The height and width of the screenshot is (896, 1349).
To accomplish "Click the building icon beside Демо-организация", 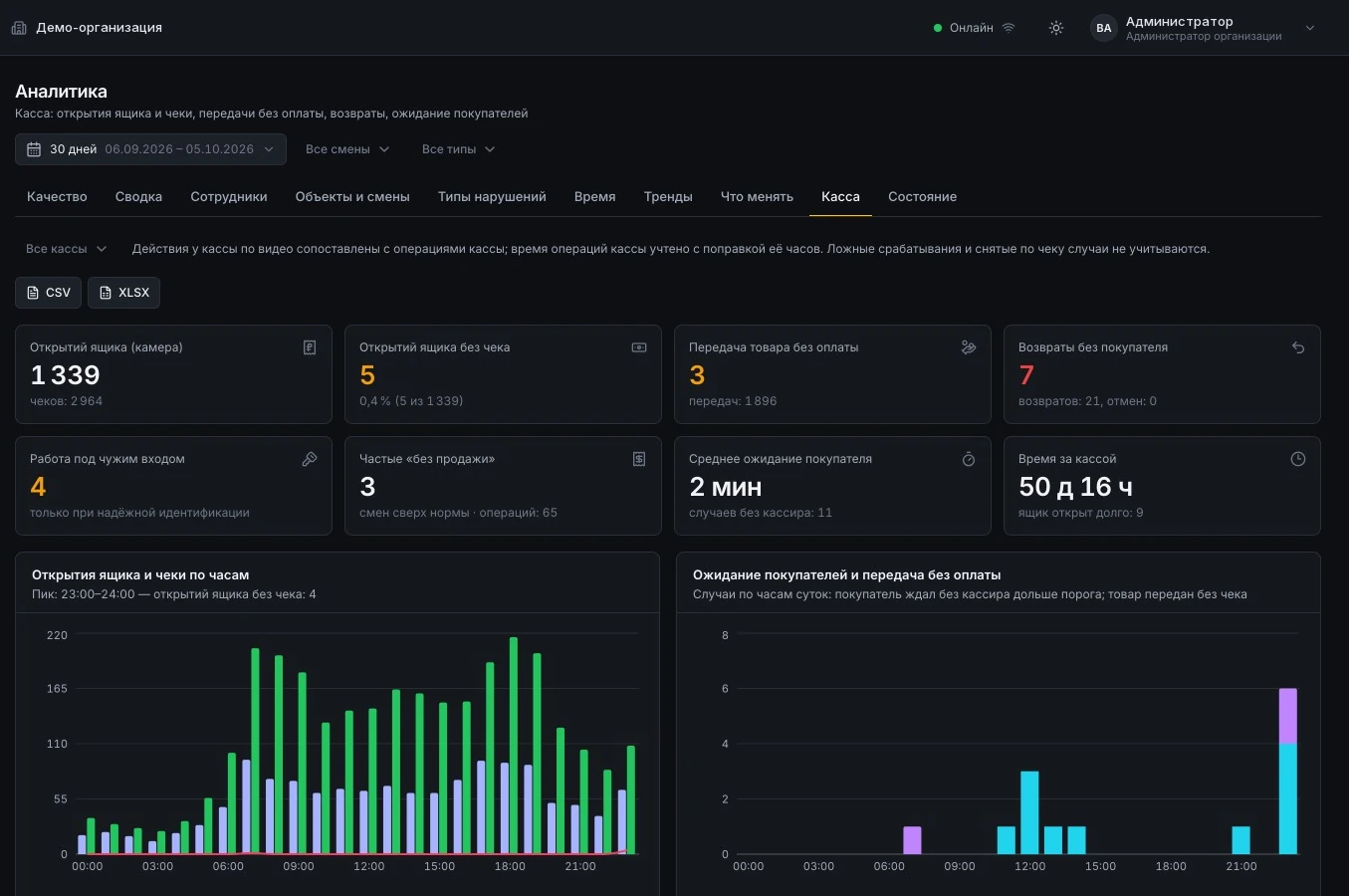I will click(19, 28).
